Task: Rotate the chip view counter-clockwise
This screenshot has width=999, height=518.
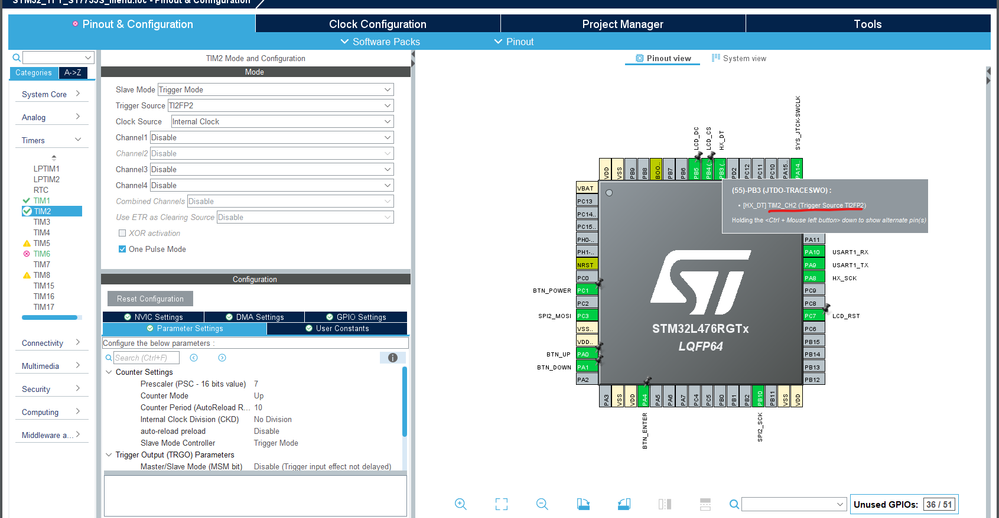Action: pyautogui.click(x=624, y=504)
